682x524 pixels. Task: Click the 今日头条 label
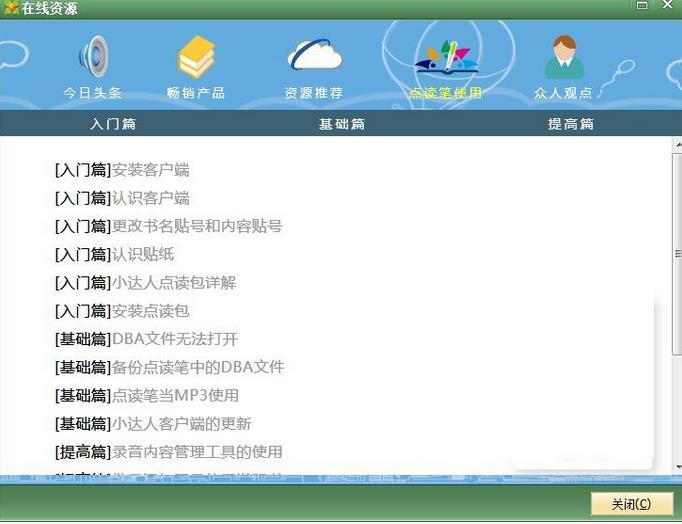click(93, 93)
